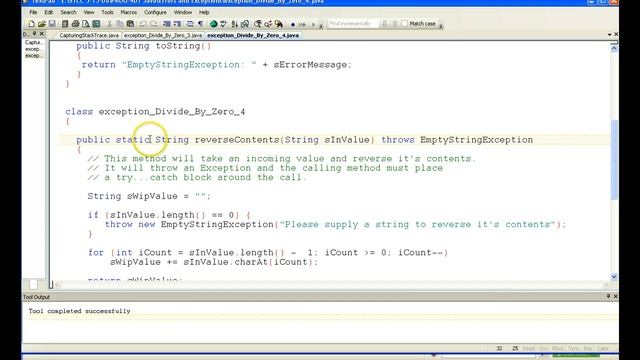The image size is (640, 360).
Task: Open Print Preview from the toolbar
Action: point(86,24)
